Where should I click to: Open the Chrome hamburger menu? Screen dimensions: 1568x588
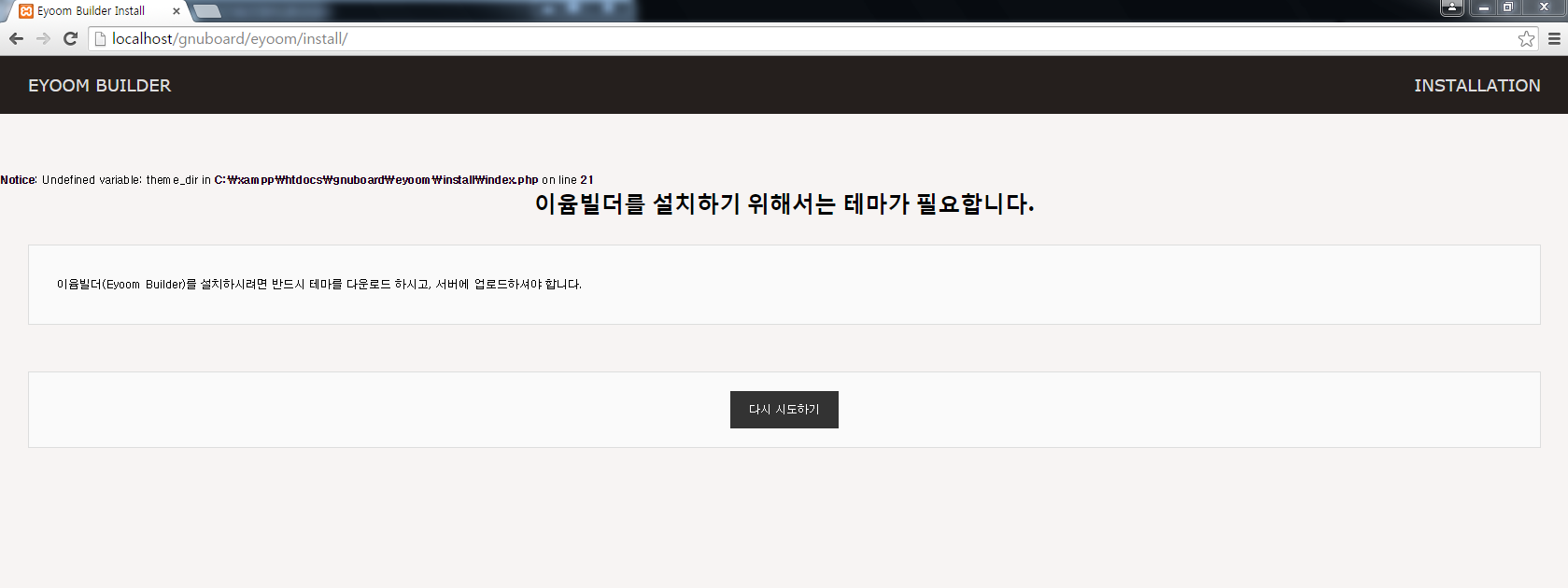[1554, 38]
